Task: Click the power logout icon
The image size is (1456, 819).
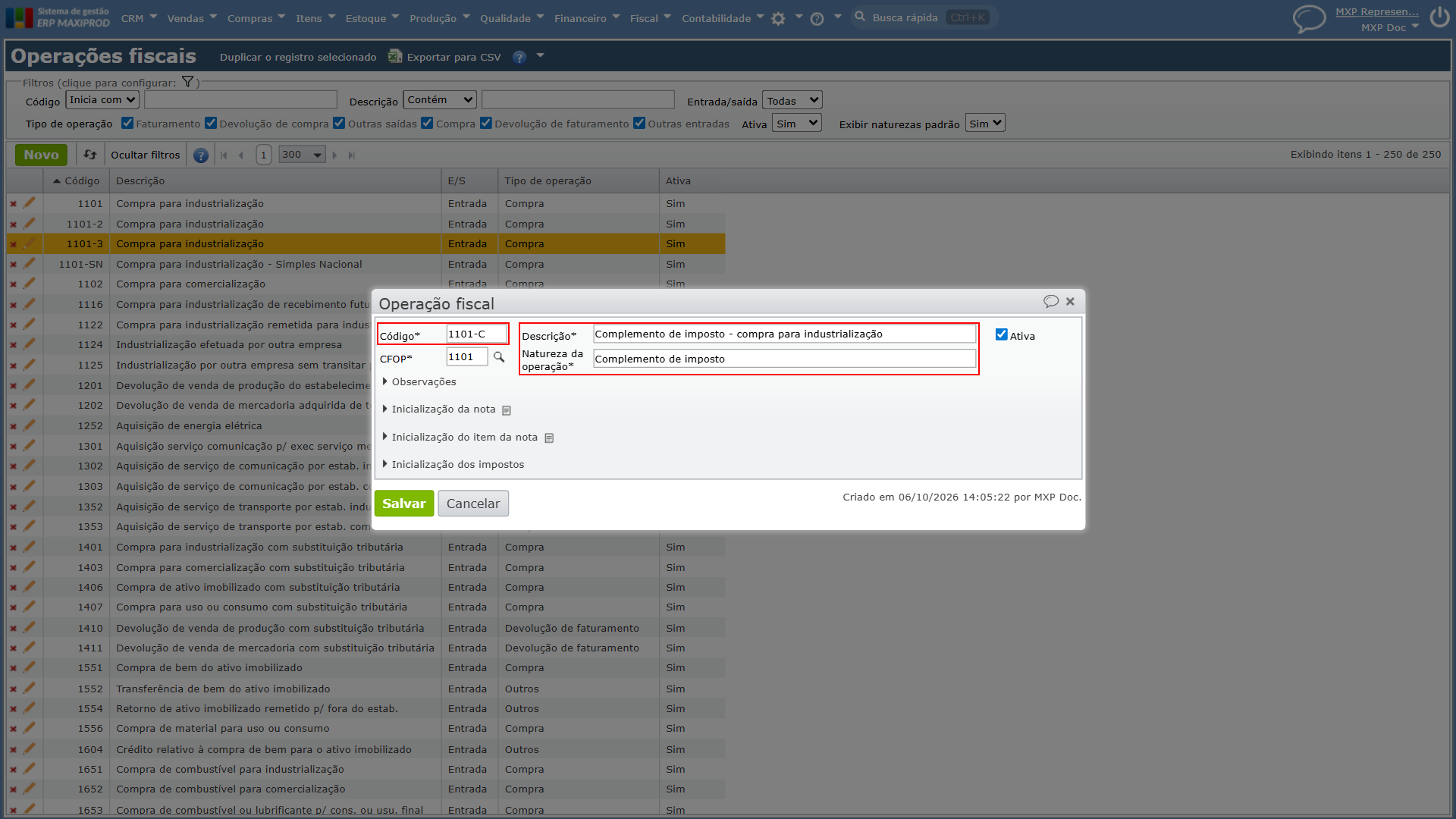Action: [1439, 17]
